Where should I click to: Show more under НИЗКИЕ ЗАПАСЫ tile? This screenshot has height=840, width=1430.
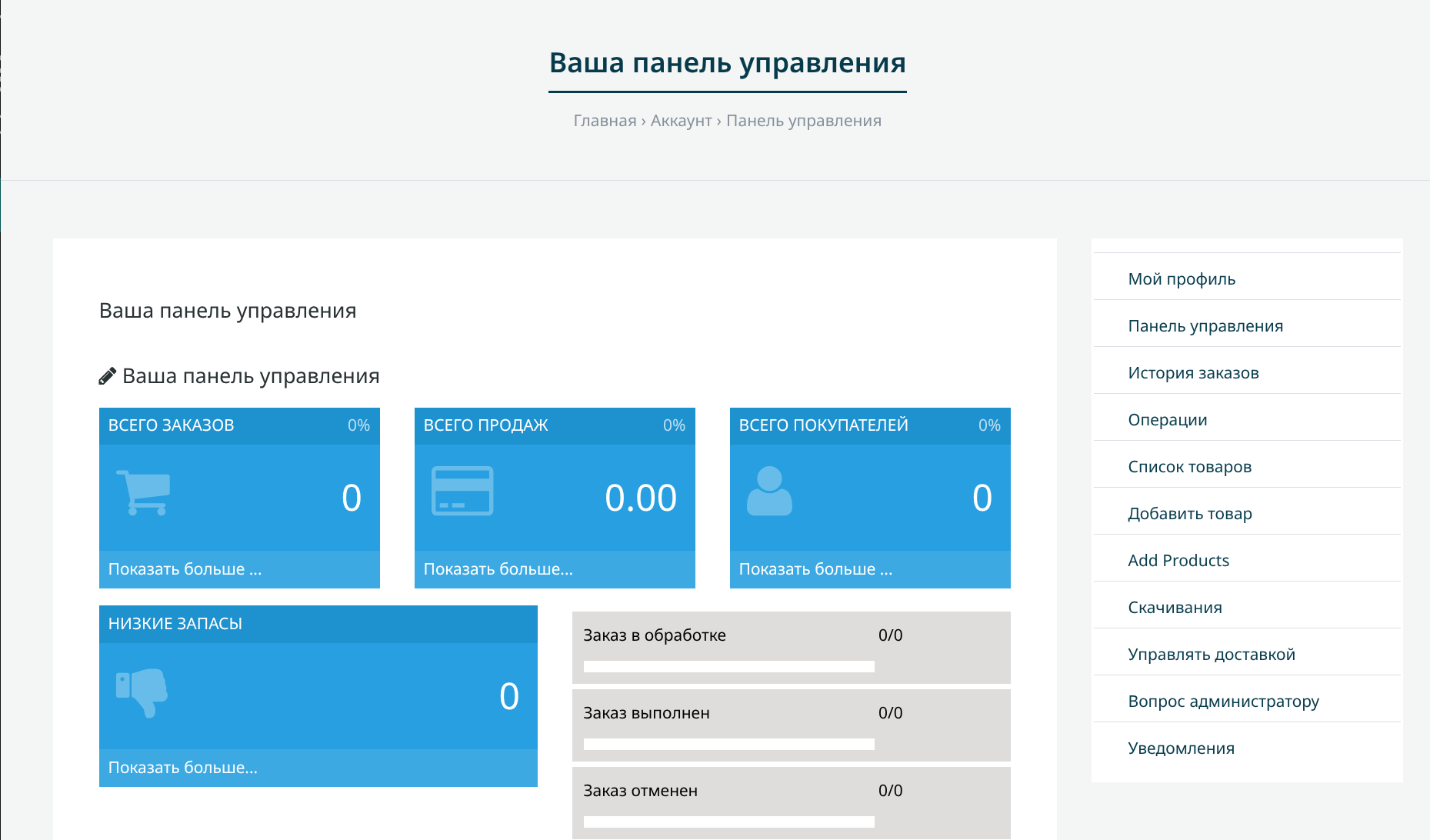coord(183,768)
